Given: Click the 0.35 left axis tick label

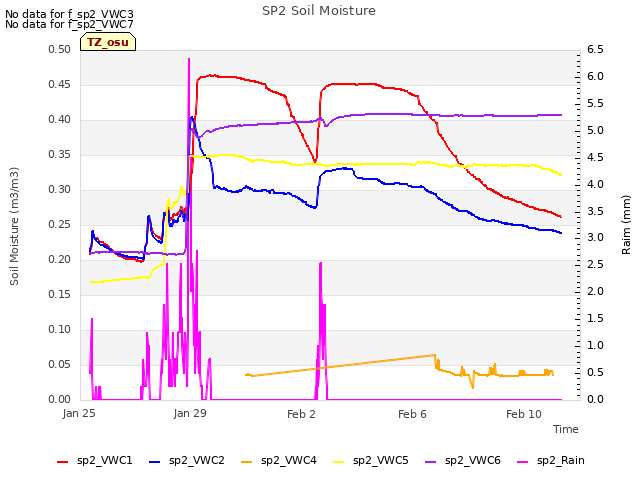Looking at the screenshot, I should click(60, 154).
